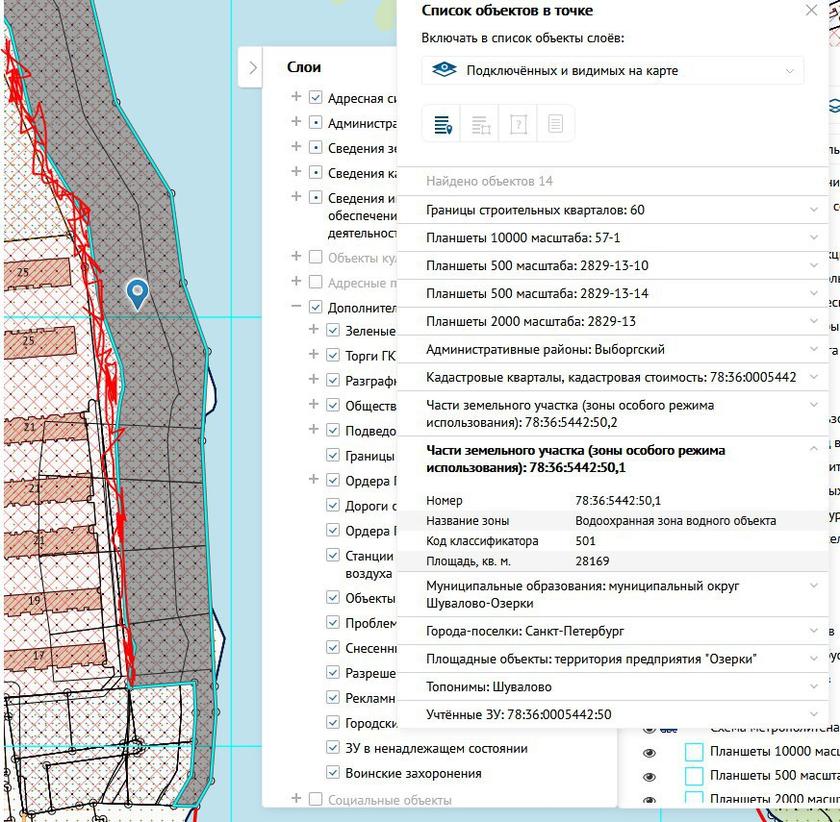840x822 pixels.
Task: Expand Города-поселки: Санкт-Петербург row
Action: pyautogui.click(x=613, y=631)
